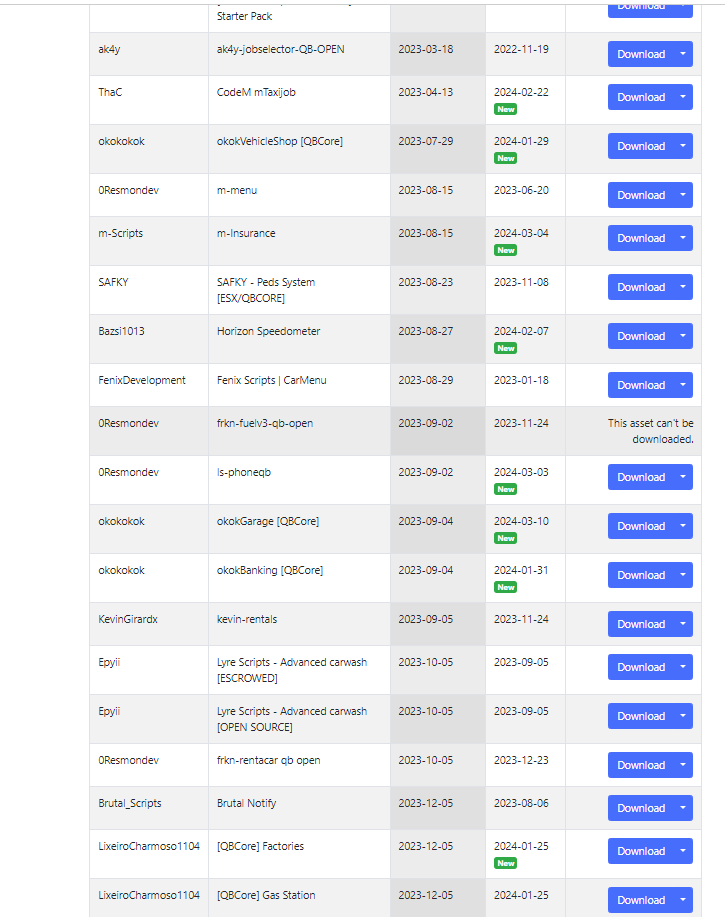Download Lyre Scripts Advanced carwash [ESCROWED]

pos(642,667)
